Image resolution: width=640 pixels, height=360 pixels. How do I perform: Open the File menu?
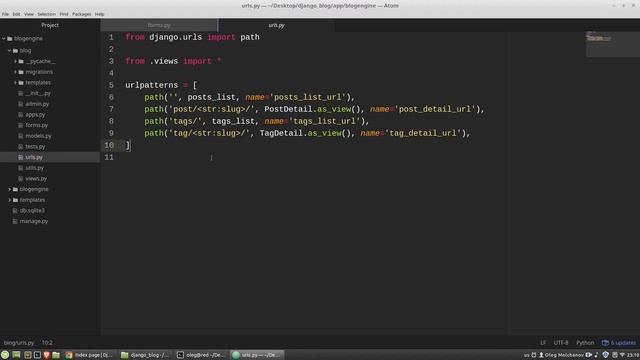[5, 14]
